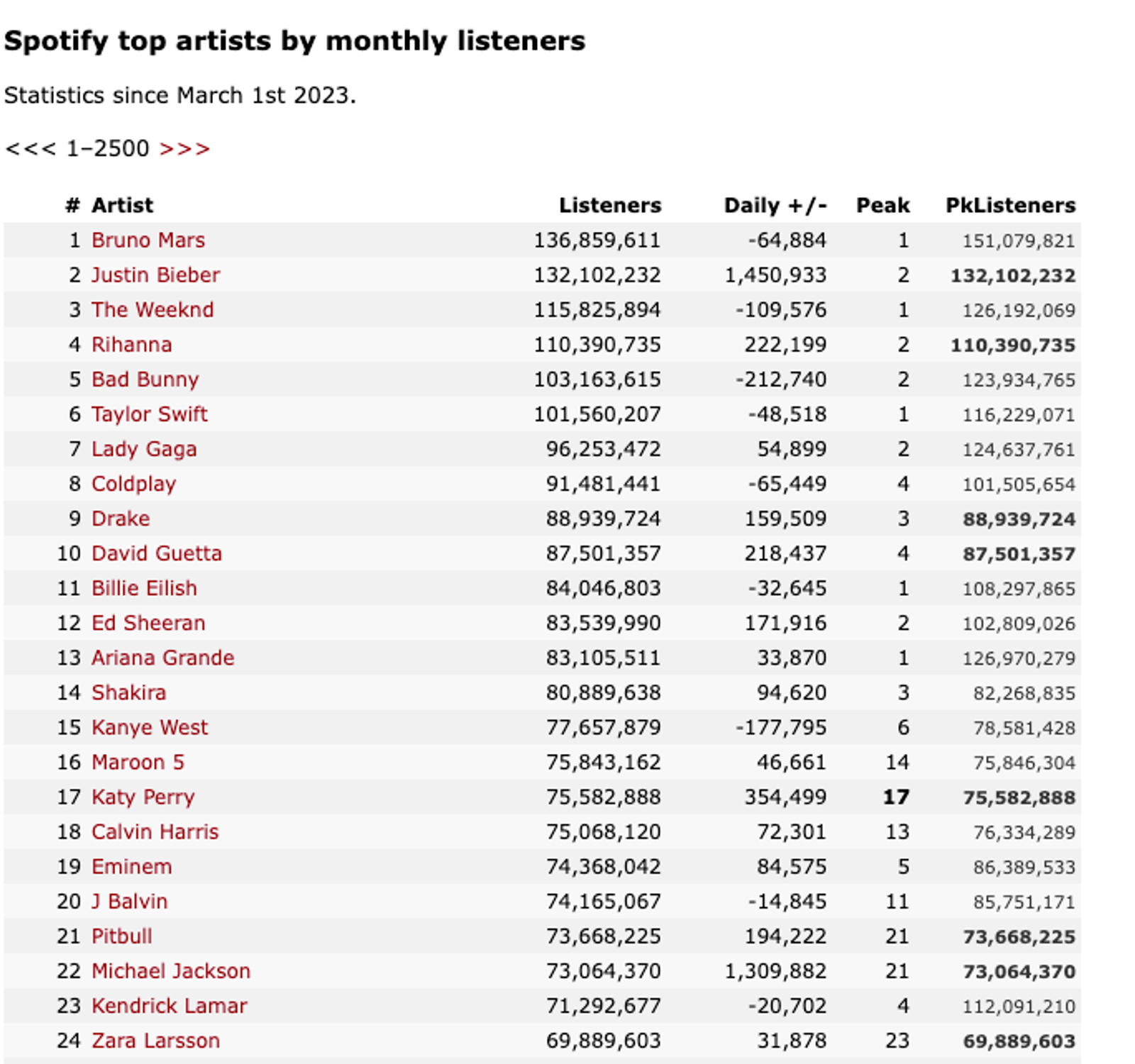The width and height of the screenshot is (1135, 1064).
Task: Open the Coldplay artist link
Action: (133, 484)
